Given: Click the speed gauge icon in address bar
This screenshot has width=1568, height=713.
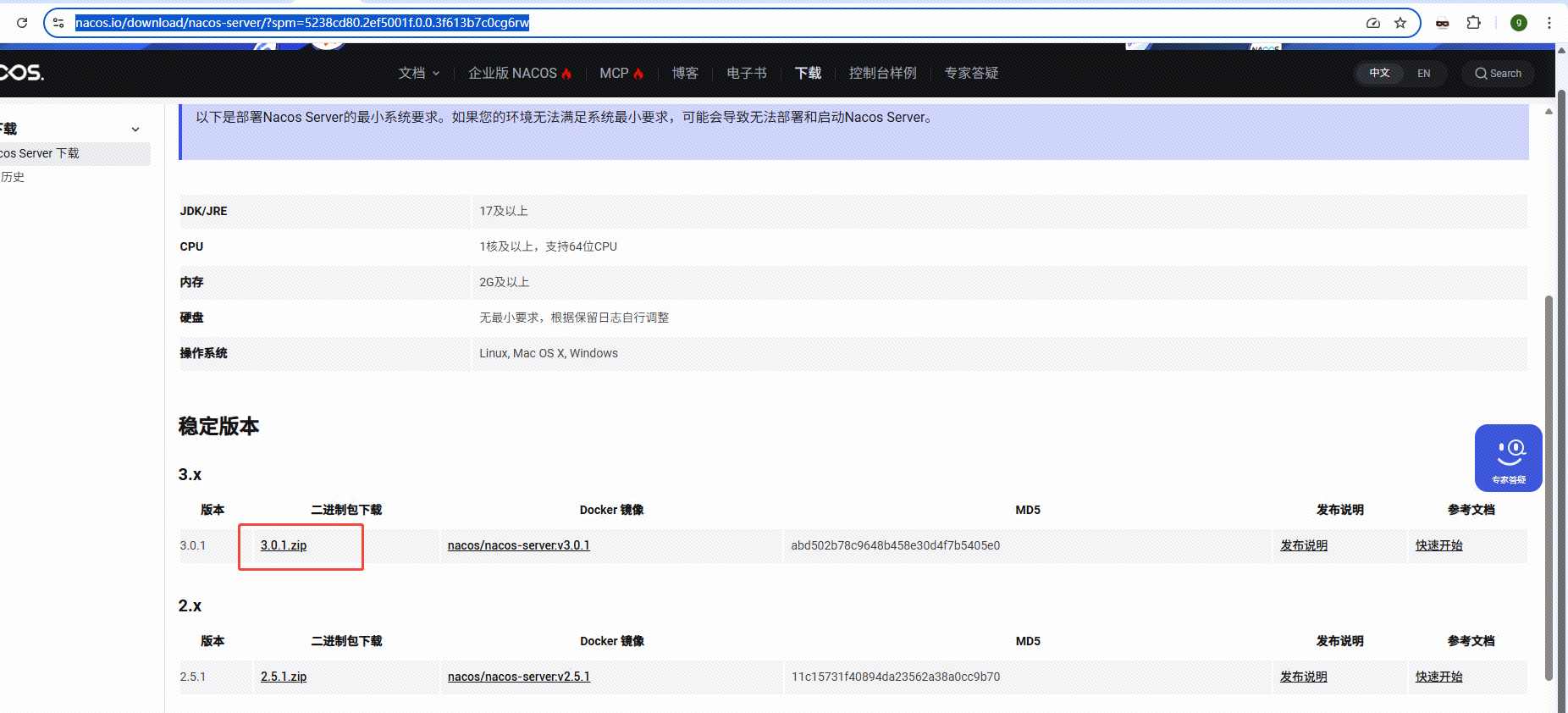Looking at the screenshot, I should pyautogui.click(x=1373, y=23).
